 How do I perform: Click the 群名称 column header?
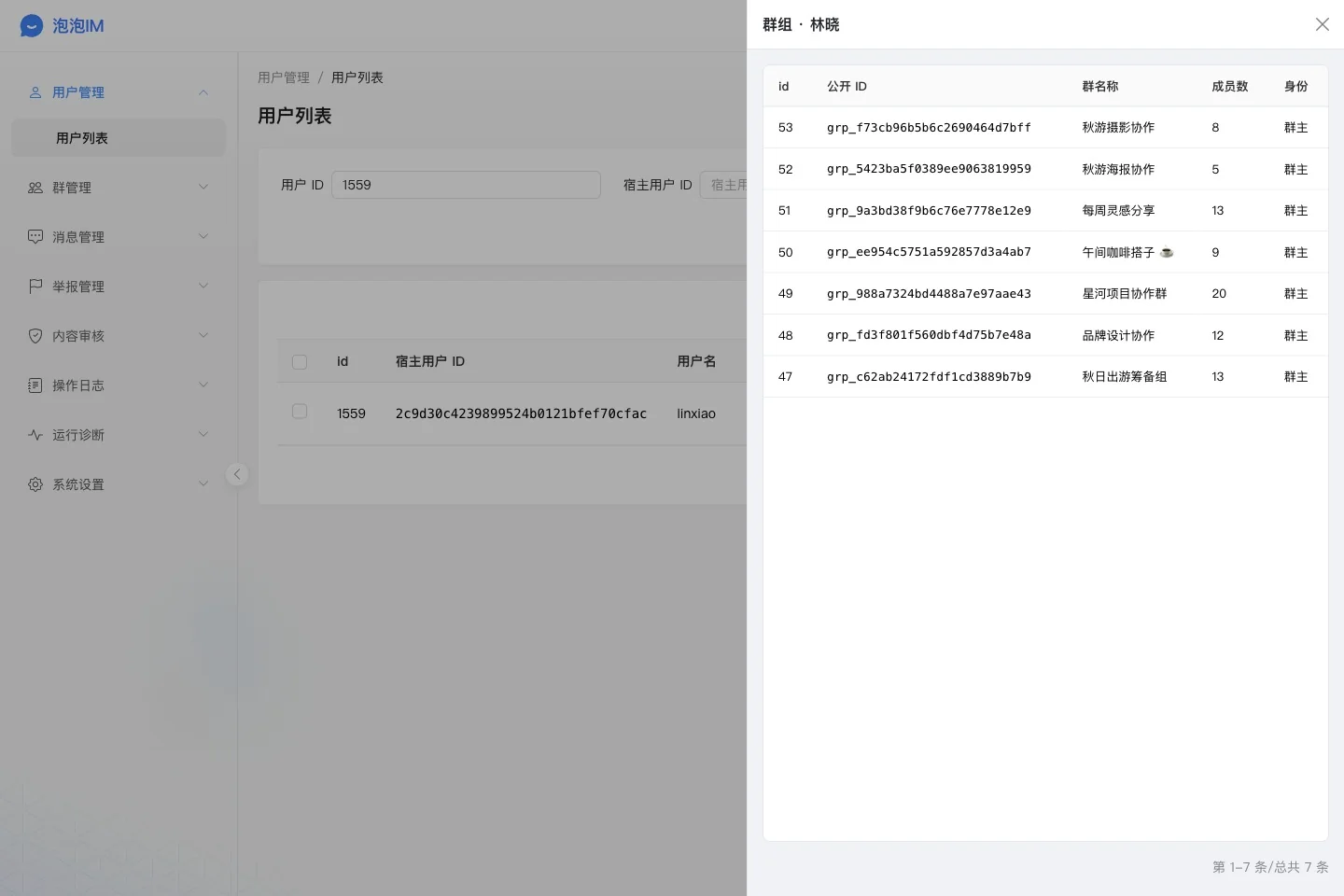point(1100,86)
